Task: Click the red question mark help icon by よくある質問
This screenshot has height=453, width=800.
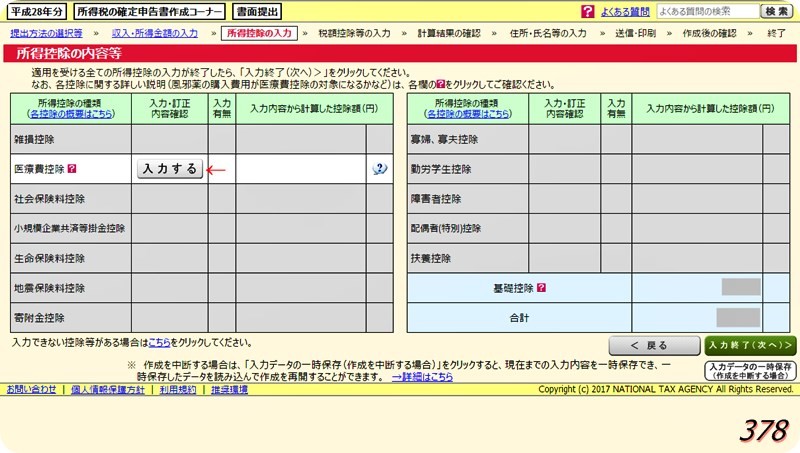Action: pos(587,11)
